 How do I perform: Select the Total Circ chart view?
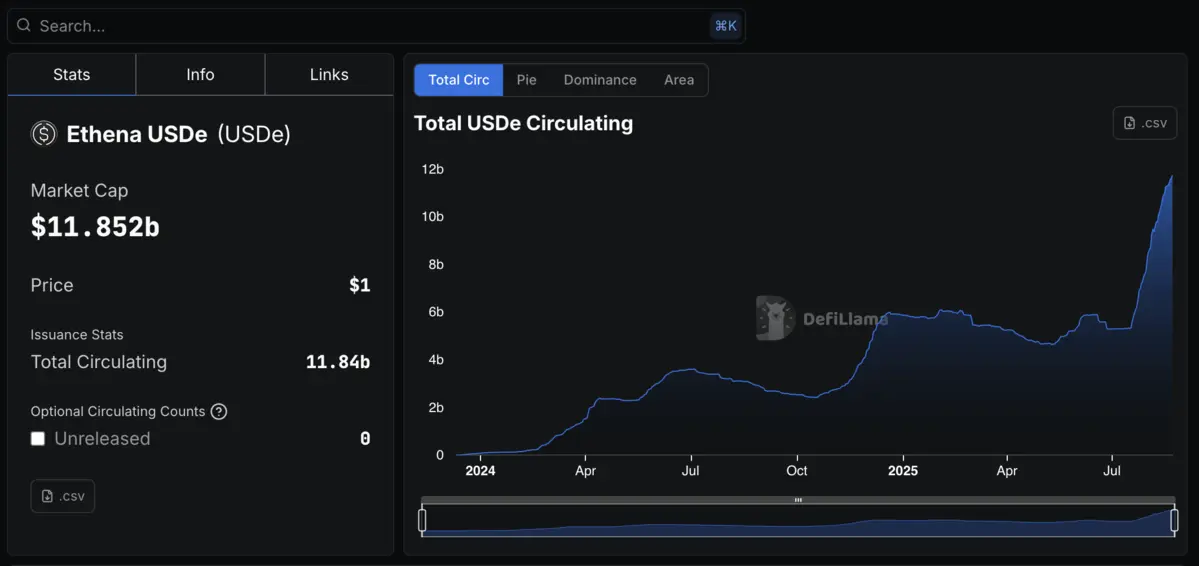coord(459,80)
